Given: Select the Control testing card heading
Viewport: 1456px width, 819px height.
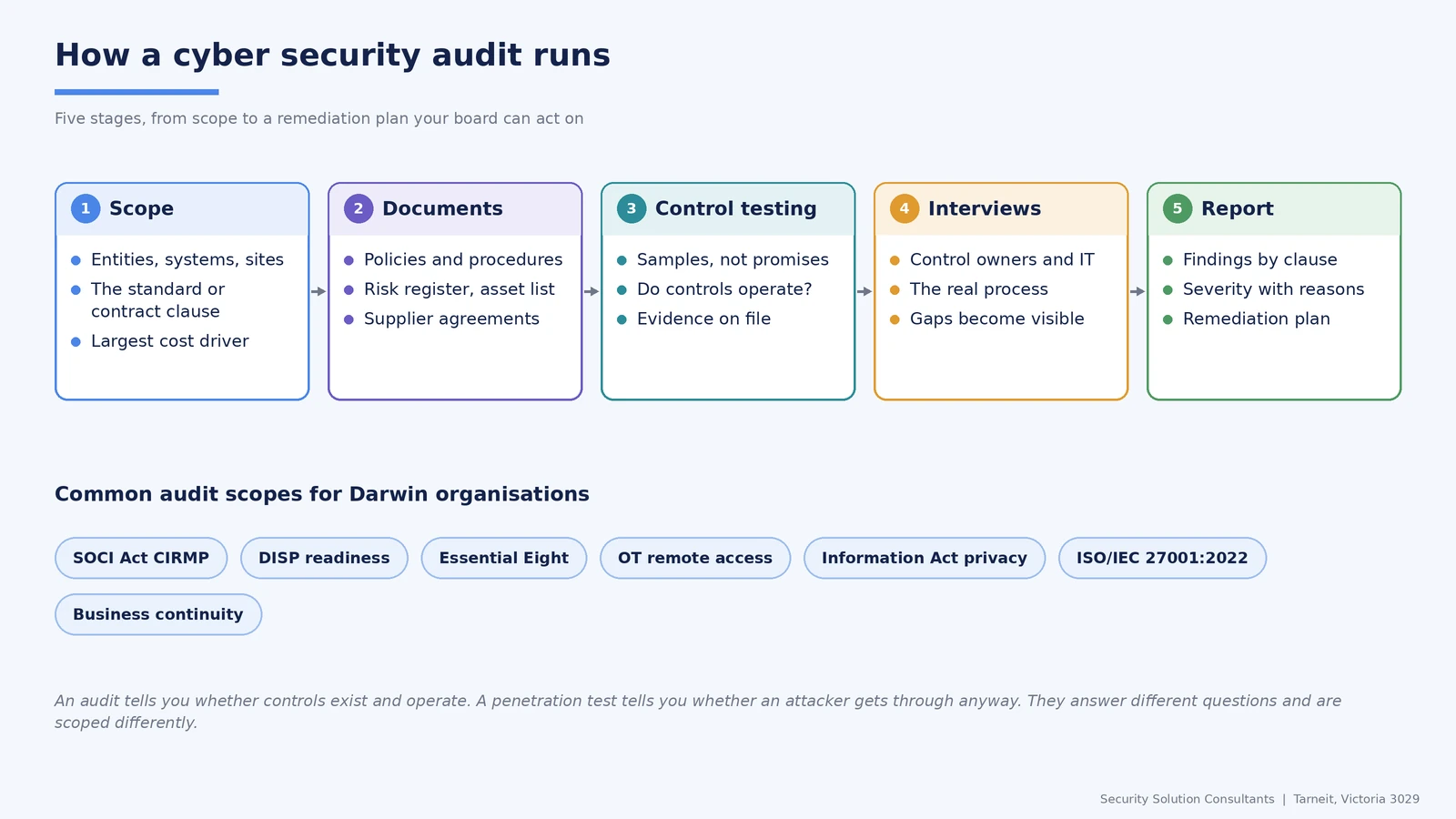Looking at the screenshot, I should click(736, 208).
